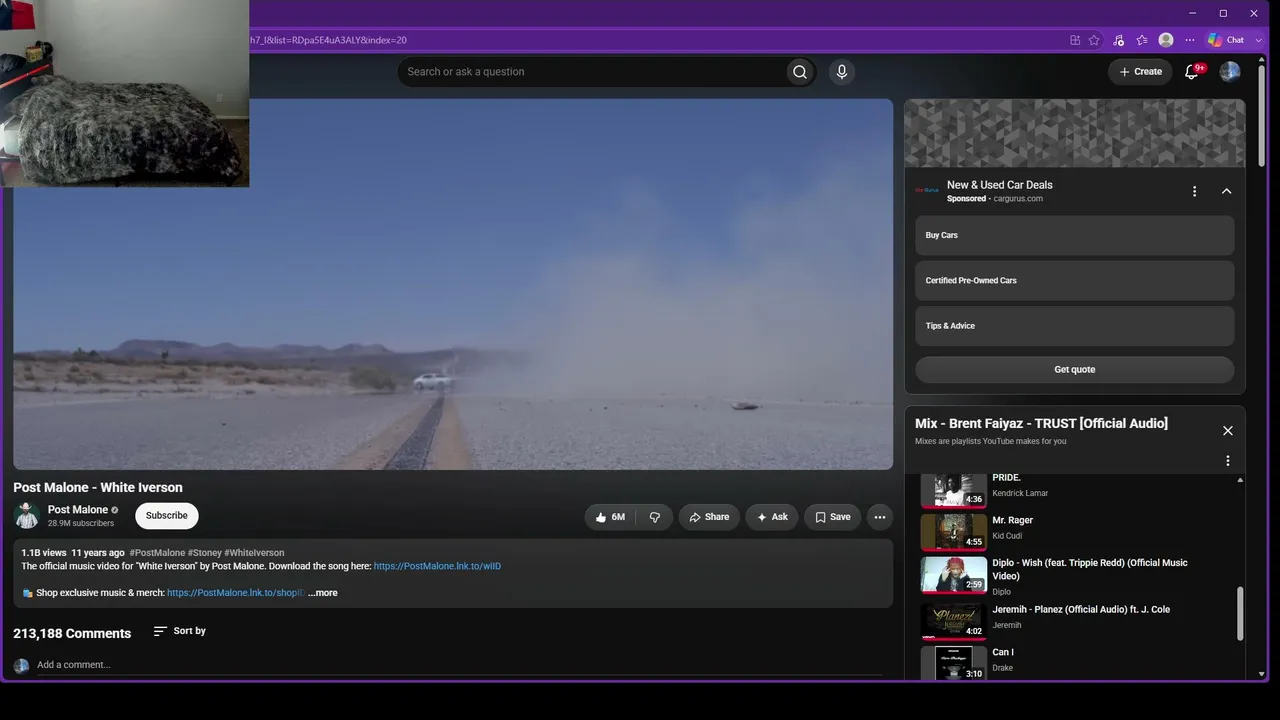Start voice search with the microphone
This screenshot has height=720, width=1280.
pos(842,72)
